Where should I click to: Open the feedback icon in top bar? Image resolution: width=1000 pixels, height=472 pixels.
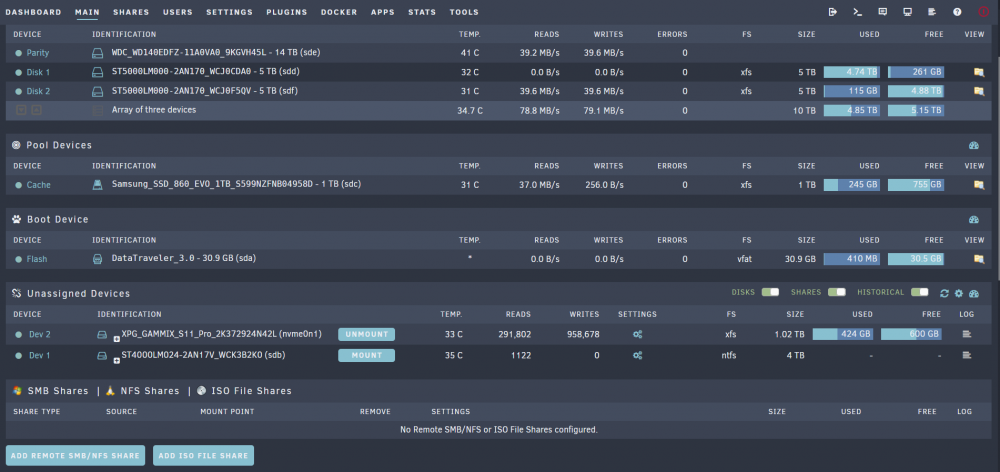[883, 11]
